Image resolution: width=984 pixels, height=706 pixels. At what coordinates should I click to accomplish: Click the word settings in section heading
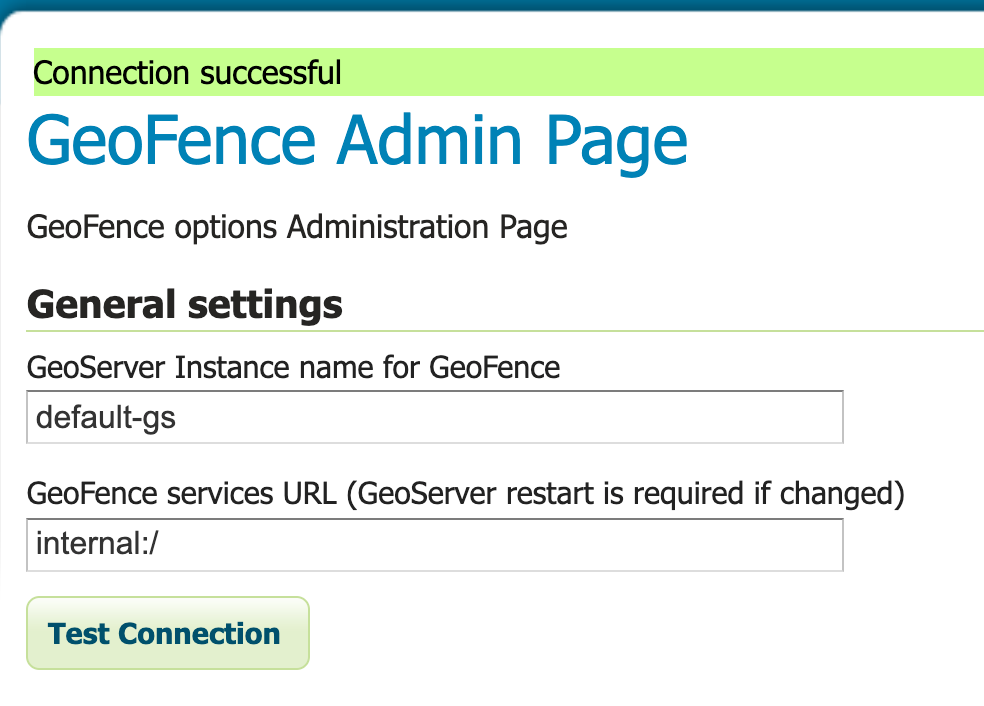[265, 305]
